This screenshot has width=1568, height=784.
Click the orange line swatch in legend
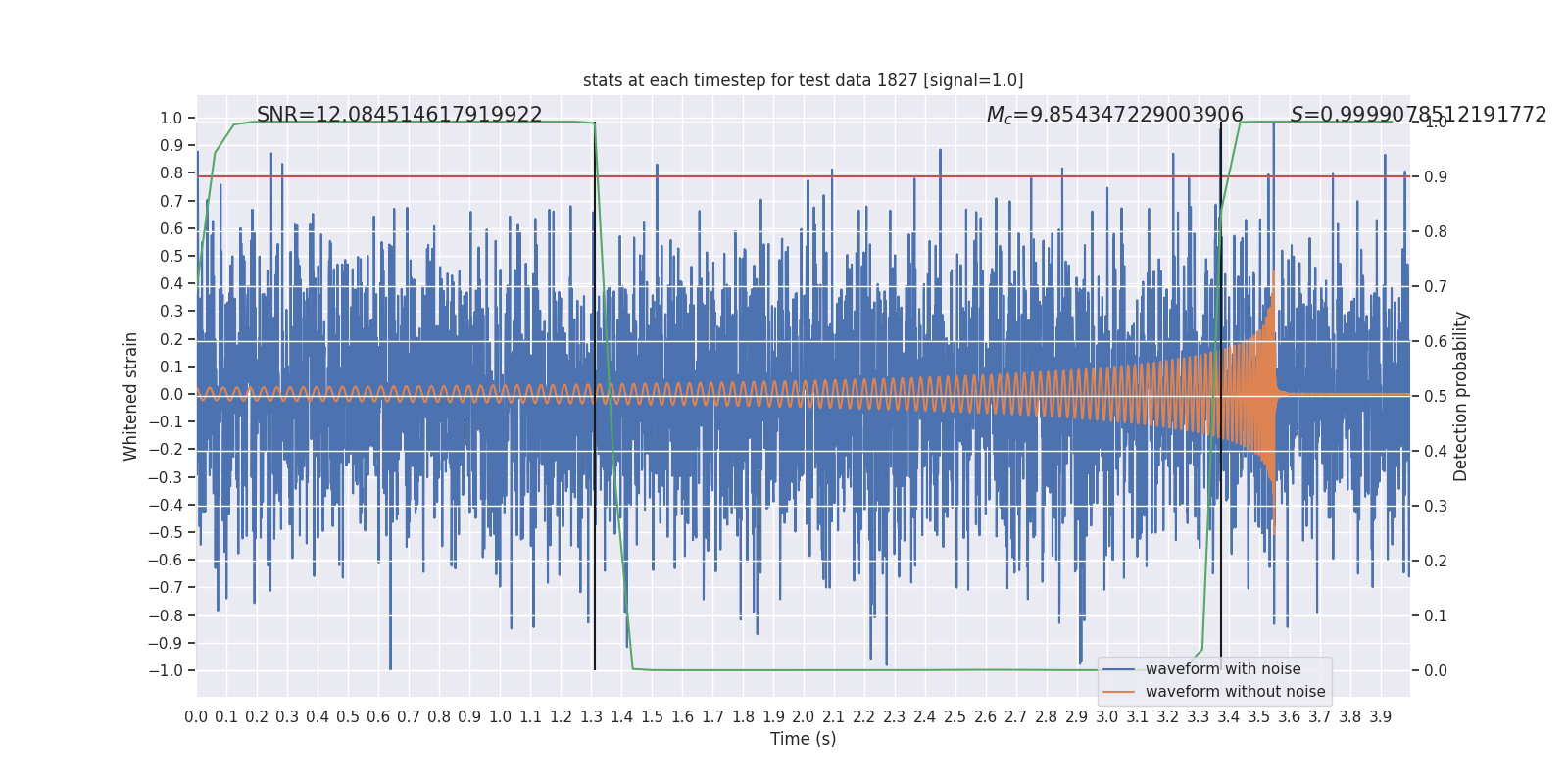[1119, 692]
